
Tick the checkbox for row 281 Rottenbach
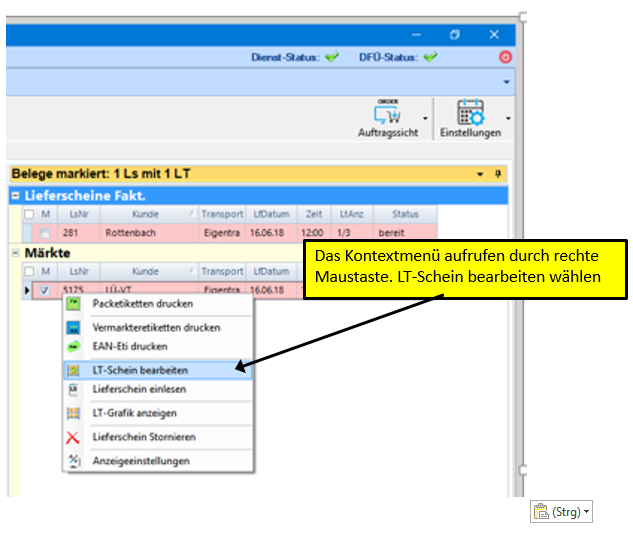[x=45, y=233]
